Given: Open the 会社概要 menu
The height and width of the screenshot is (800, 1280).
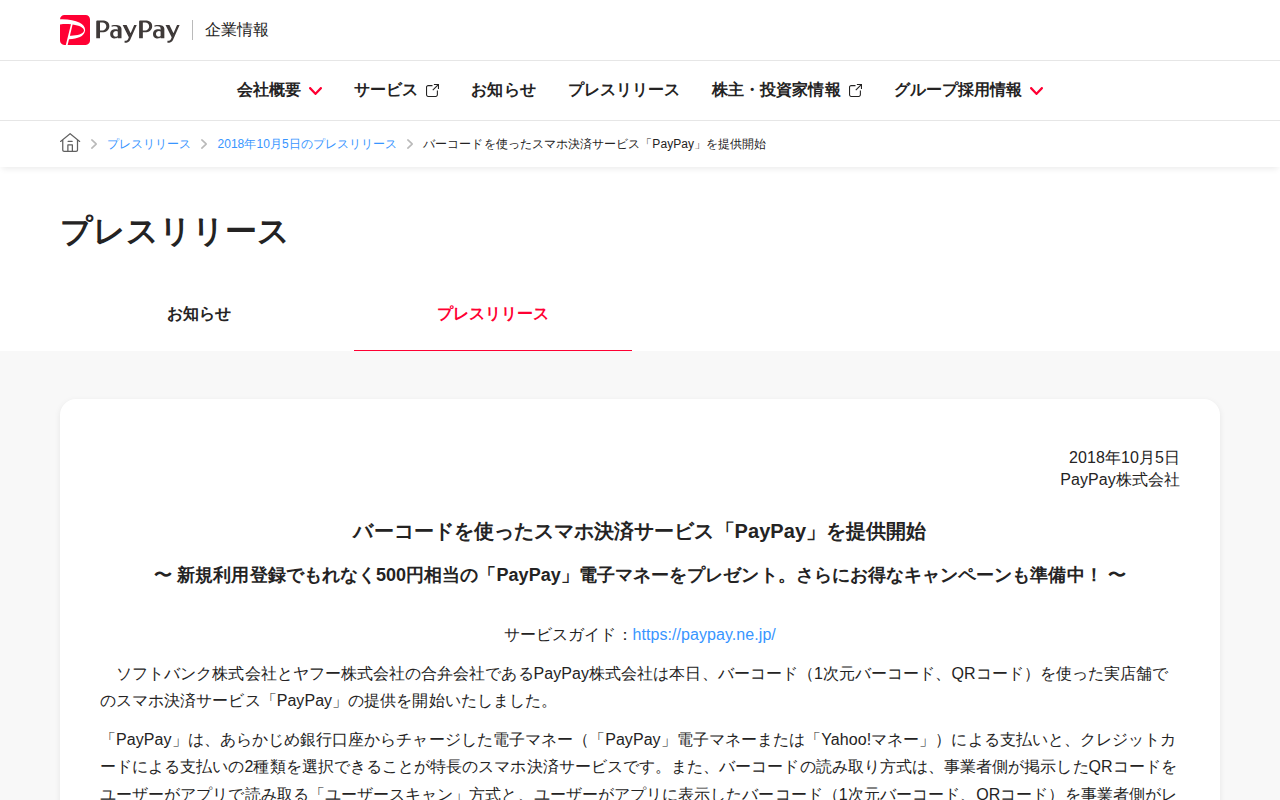Looking at the screenshot, I should point(279,90).
